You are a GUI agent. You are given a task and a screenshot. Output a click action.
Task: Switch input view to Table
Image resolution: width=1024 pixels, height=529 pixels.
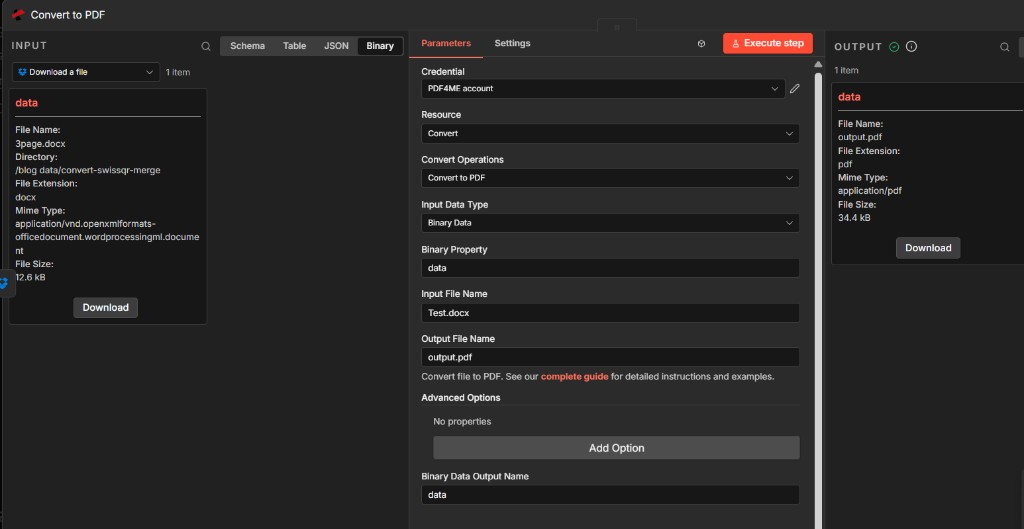point(294,46)
